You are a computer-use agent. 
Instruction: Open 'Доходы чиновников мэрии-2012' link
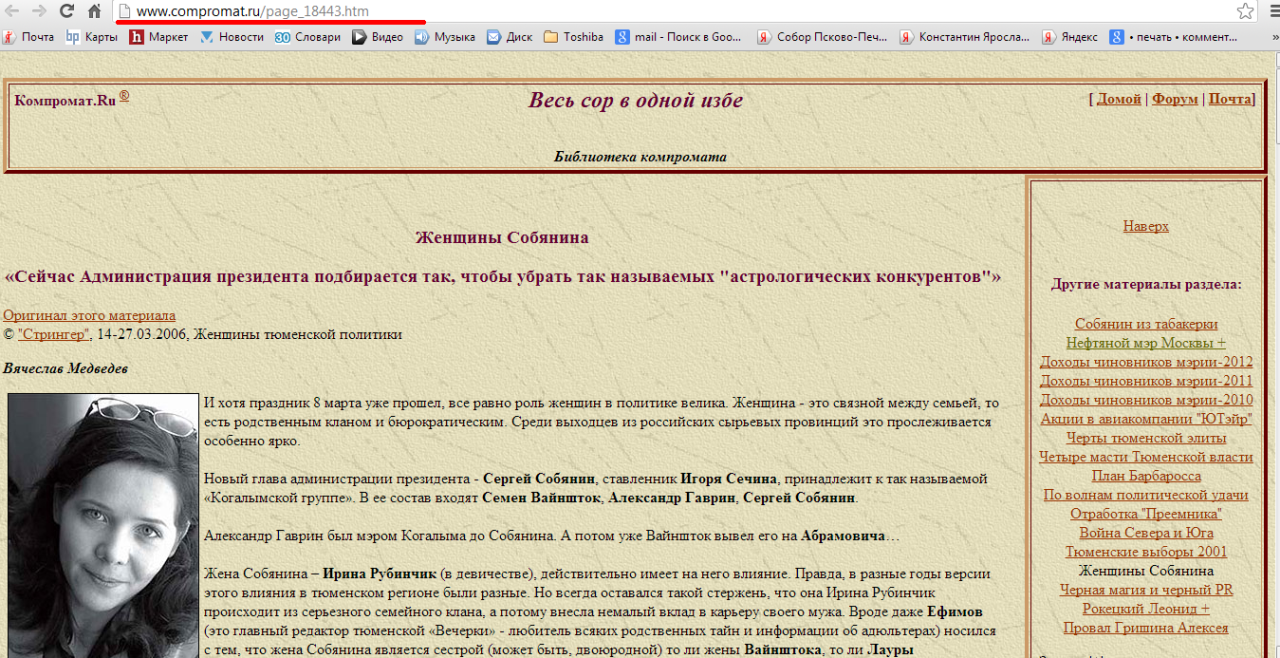click(1146, 362)
